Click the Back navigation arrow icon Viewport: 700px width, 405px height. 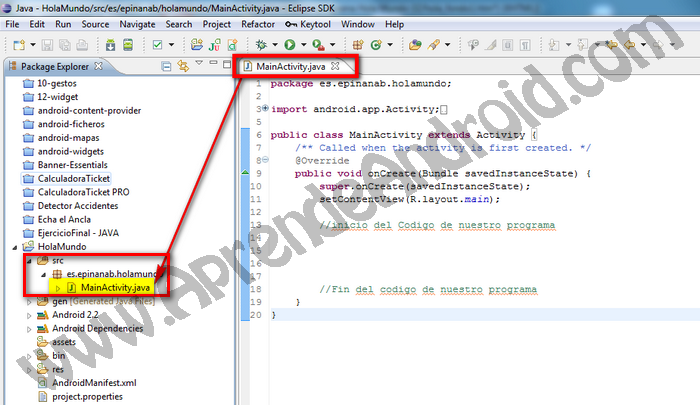pyautogui.click(x=629, y=45)
